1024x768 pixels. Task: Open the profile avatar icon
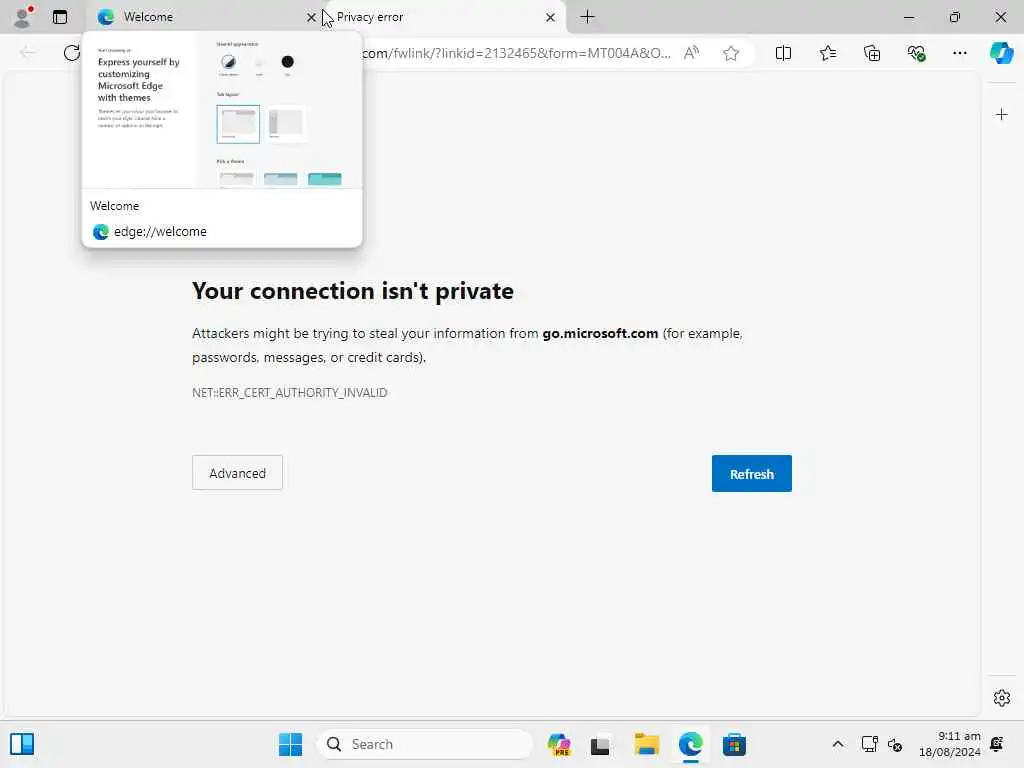click(23, 17)
